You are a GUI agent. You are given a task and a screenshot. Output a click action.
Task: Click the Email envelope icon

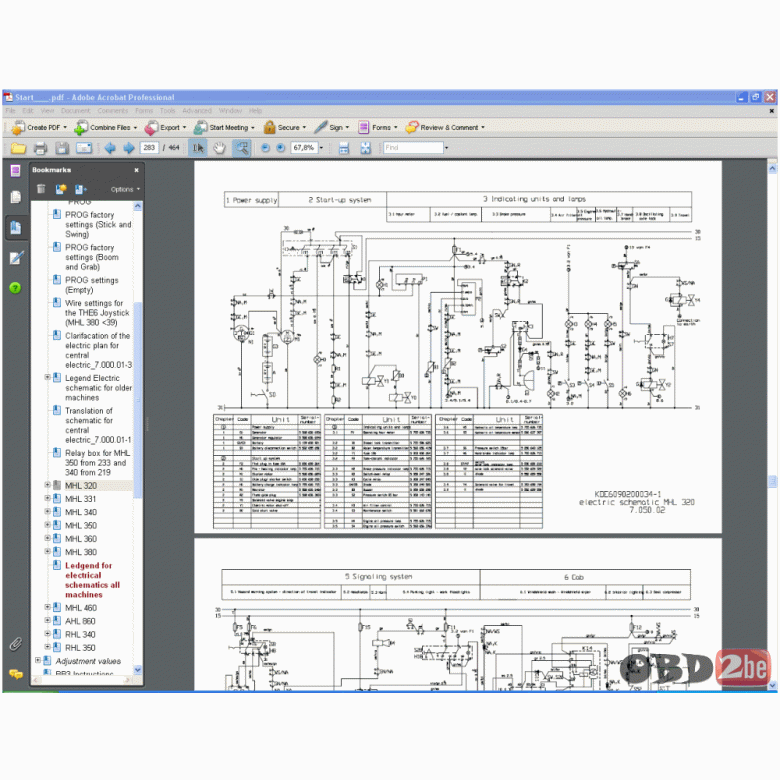pos(84,148)
